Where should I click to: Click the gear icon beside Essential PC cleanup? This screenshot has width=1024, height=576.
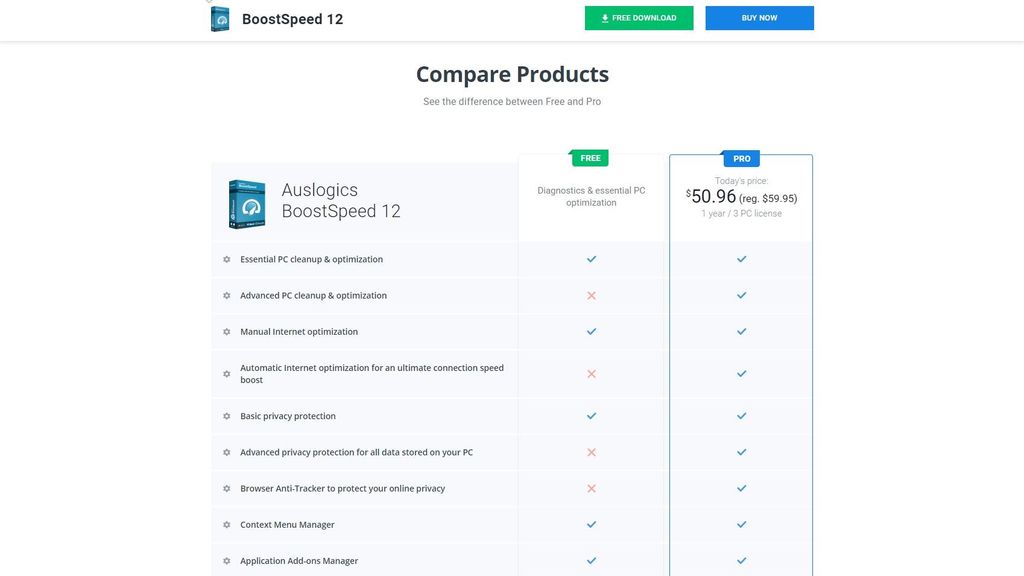click(x=226, y=259)
